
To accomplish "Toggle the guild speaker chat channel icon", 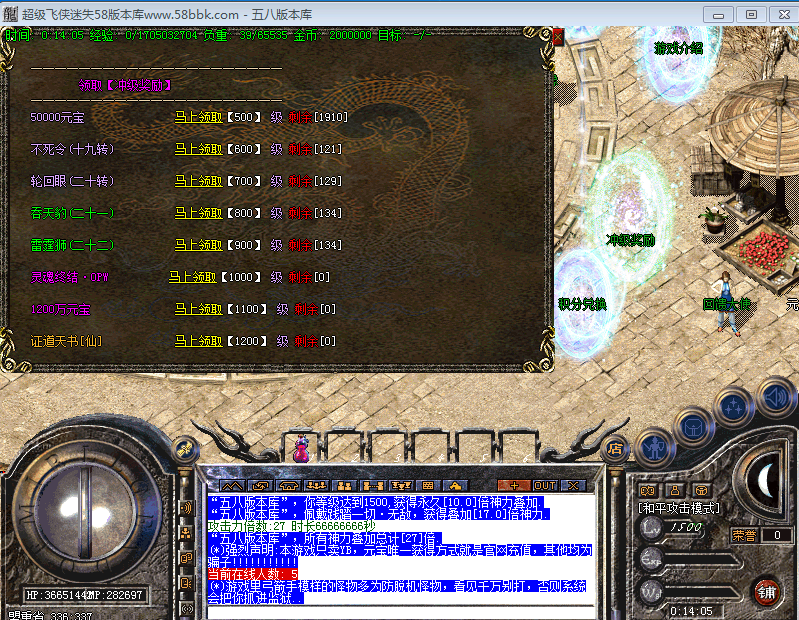I will click(187, 583).
